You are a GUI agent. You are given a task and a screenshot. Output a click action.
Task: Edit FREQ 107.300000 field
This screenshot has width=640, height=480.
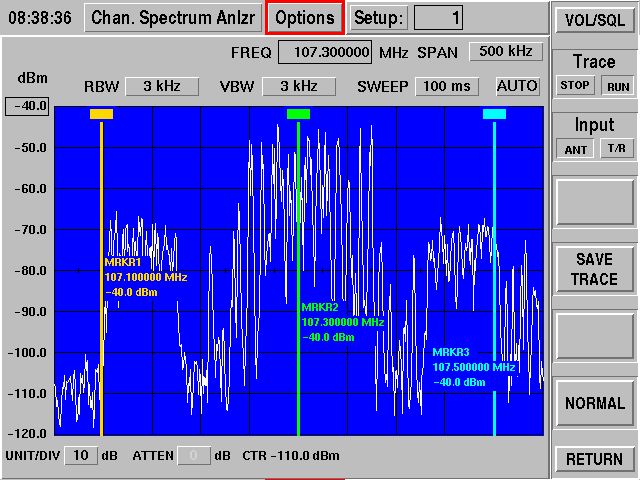click(x=325, y=52)
